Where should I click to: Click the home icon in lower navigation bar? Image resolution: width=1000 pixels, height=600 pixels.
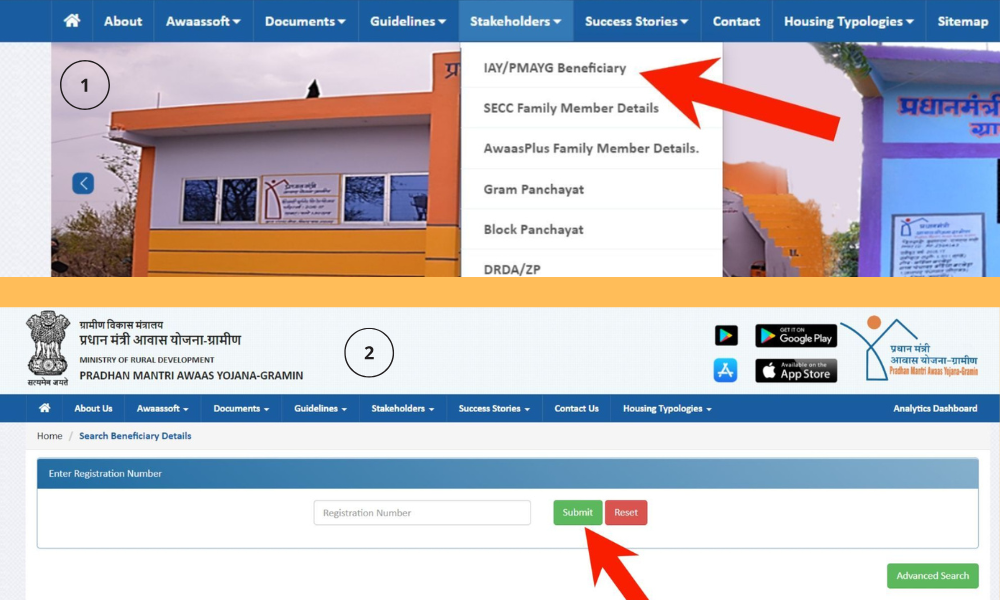click(x=45, y=408)
